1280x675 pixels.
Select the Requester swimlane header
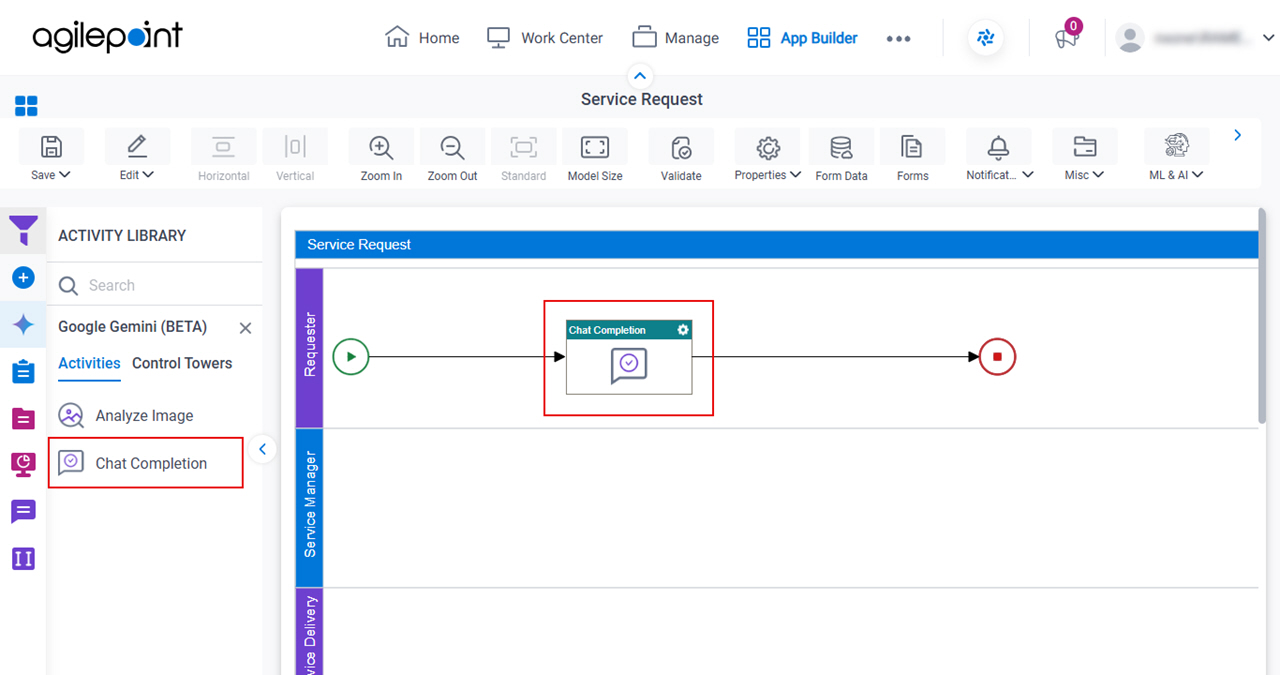(310, 347)
